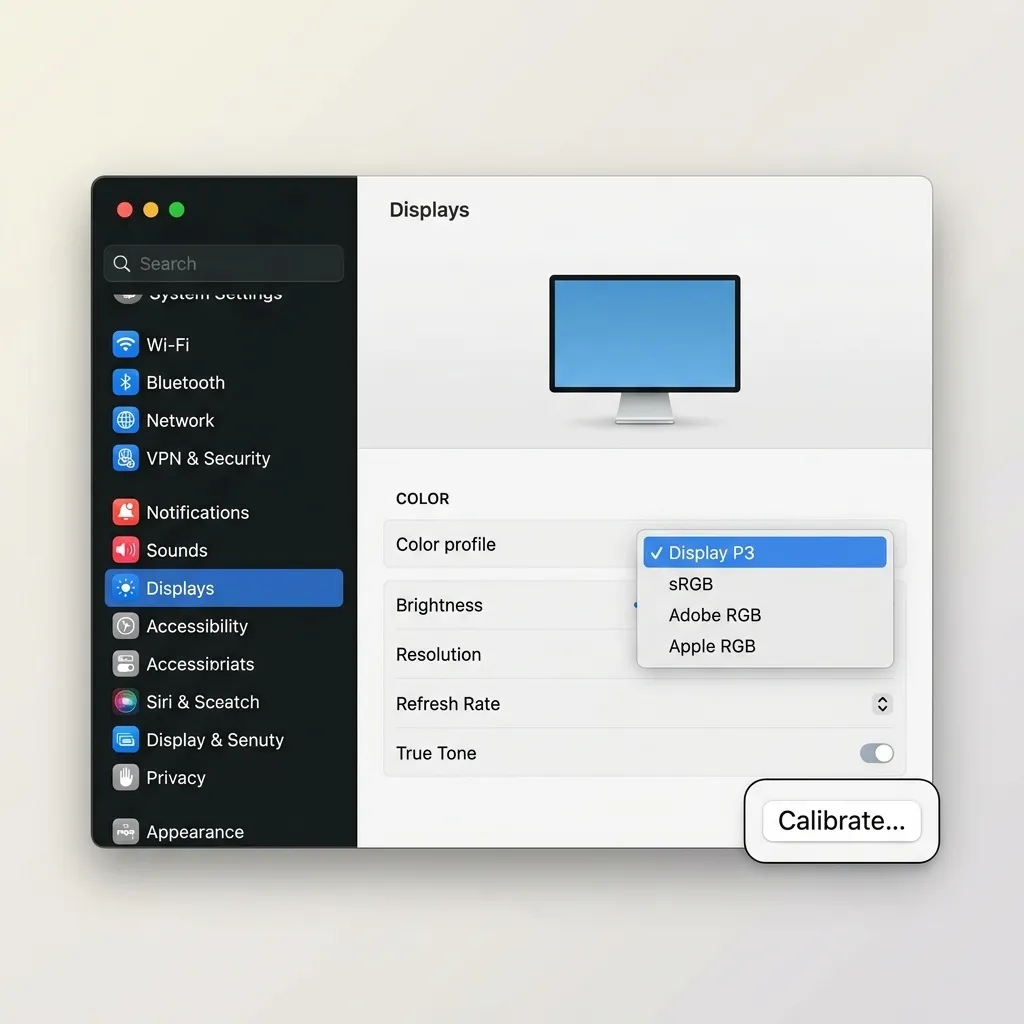This screenshot has width=1024, height=1024.
Task: Select Displays label in sidebar
Action: point(180,588)
